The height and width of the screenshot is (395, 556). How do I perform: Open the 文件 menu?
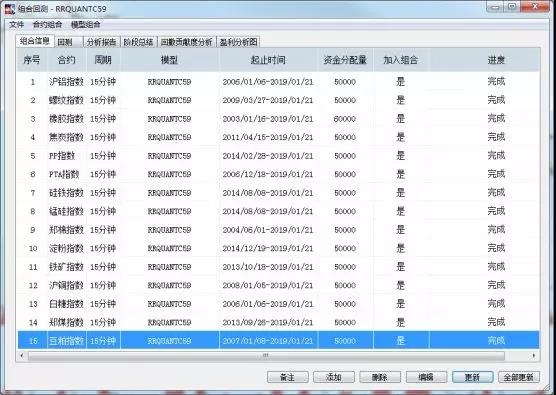pyautogui.click(x=17, y=24)
